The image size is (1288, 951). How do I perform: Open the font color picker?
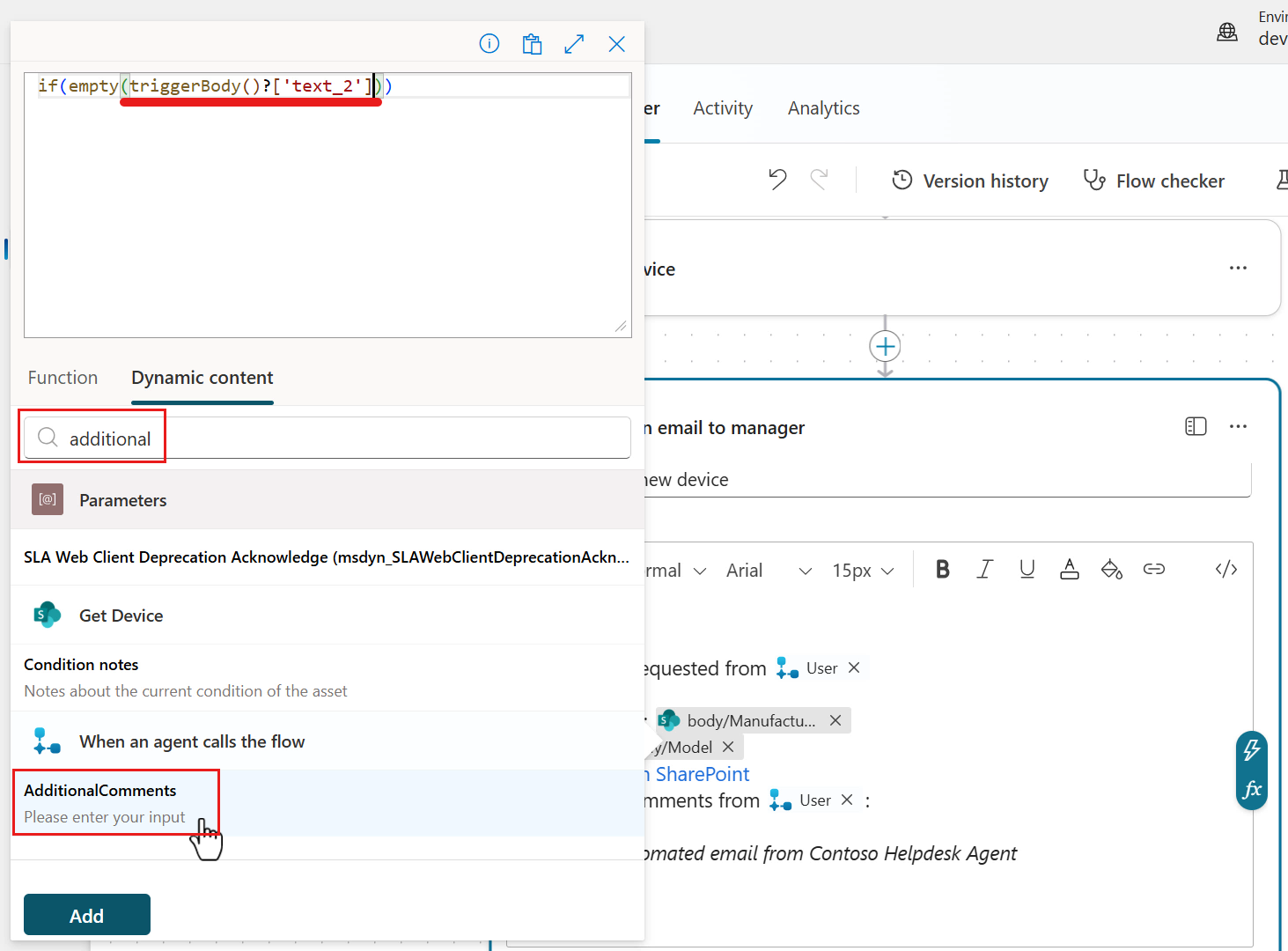pyautogui.click(x=1069, y=570)
